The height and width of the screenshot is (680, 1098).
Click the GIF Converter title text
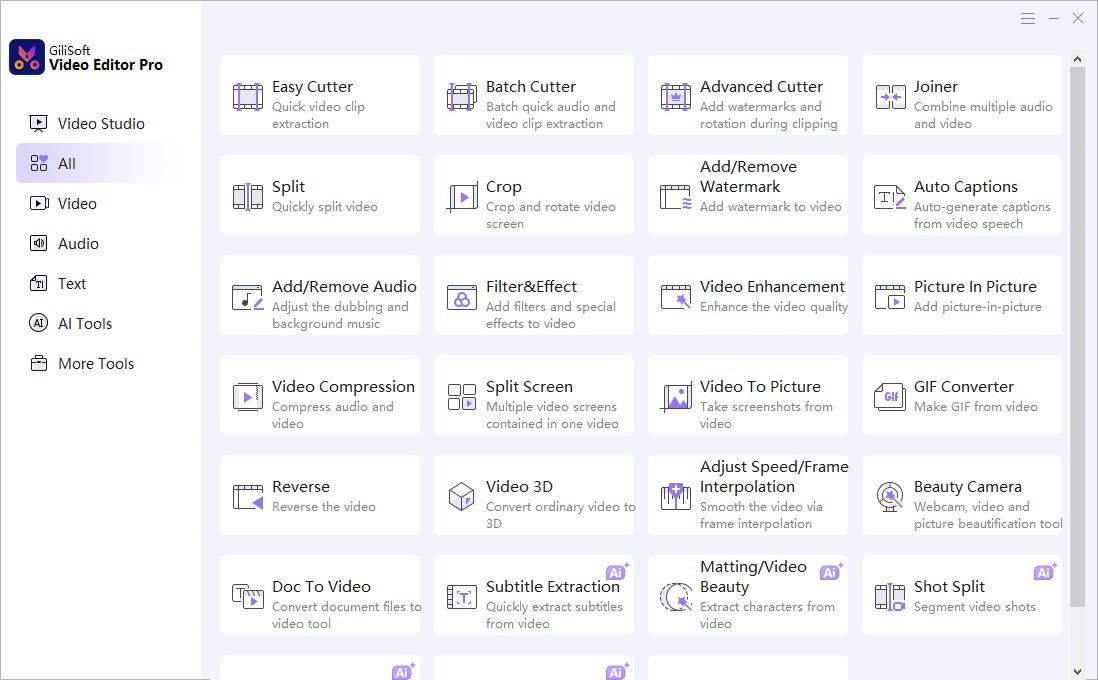(964, 387)
